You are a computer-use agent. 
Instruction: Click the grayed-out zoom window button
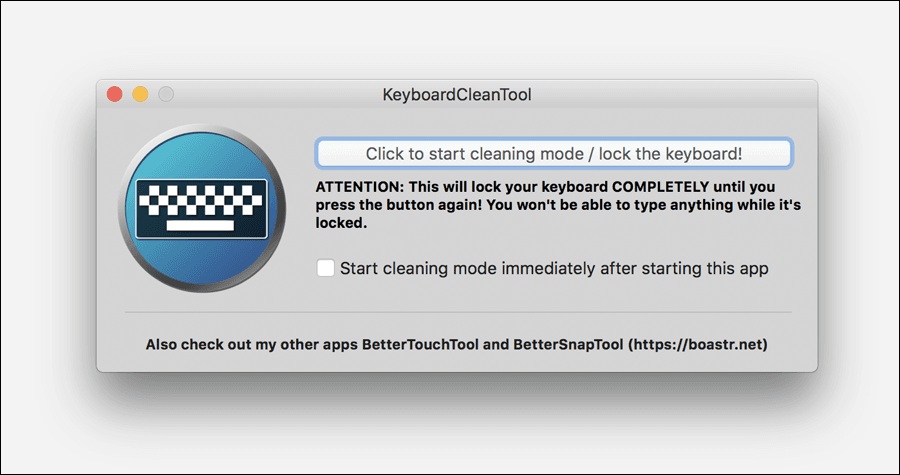point(166,94)
